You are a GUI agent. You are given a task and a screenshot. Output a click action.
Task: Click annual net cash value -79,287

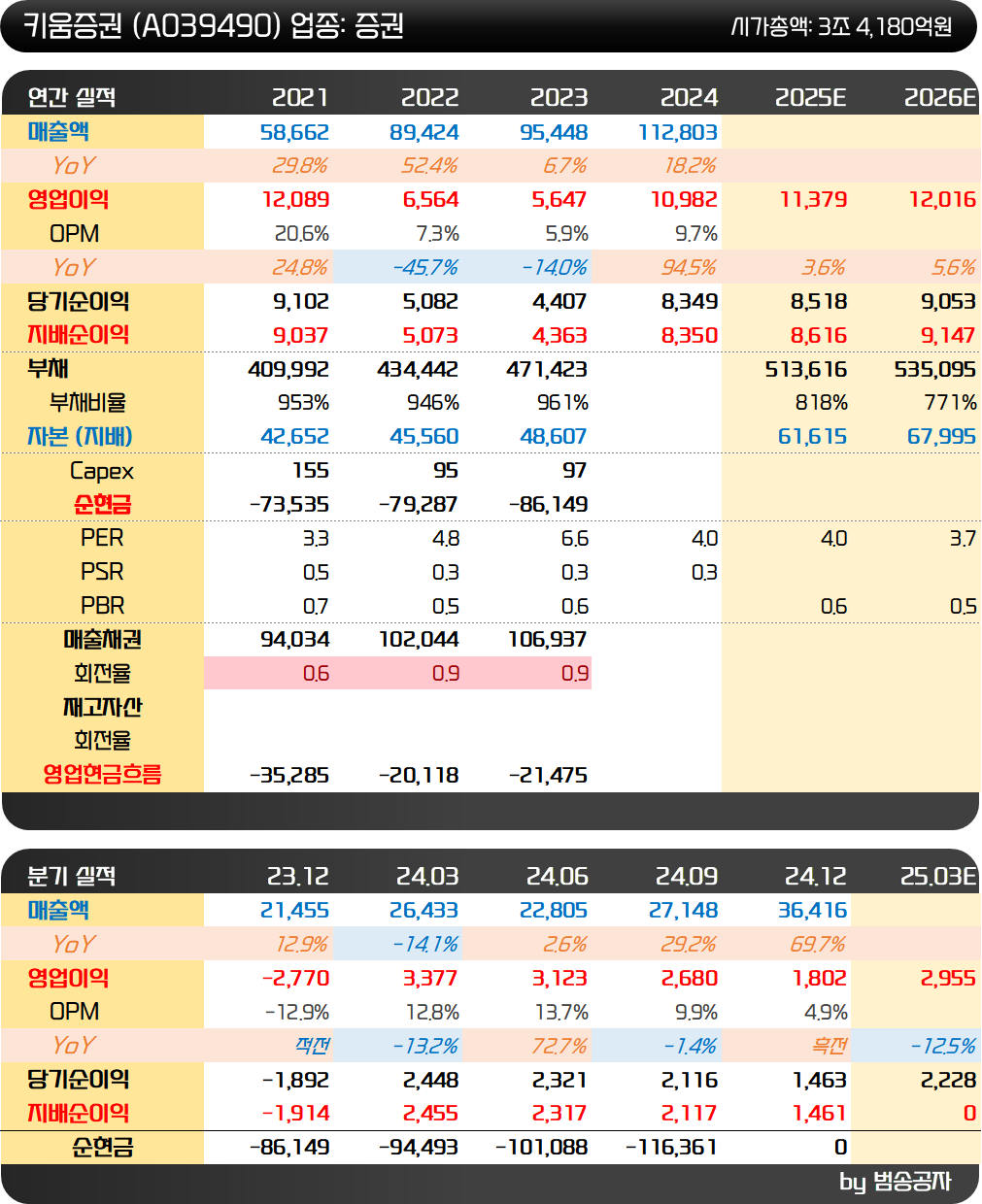[x=419, y=505]
